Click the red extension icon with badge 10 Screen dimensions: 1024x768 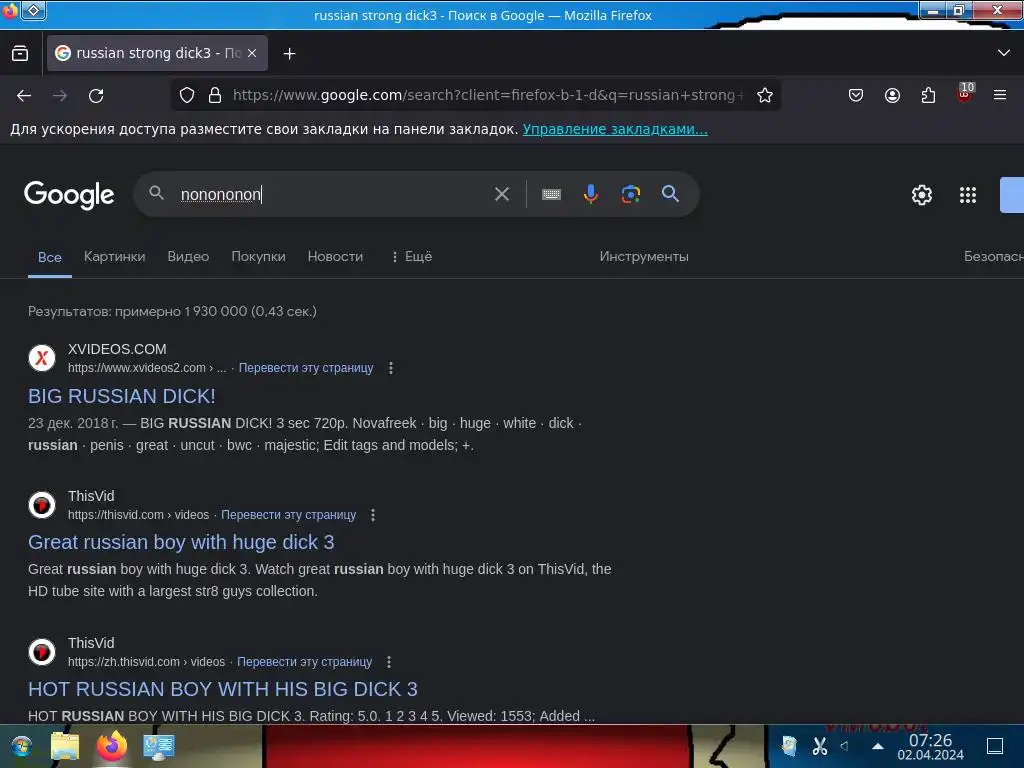[965, 93]
